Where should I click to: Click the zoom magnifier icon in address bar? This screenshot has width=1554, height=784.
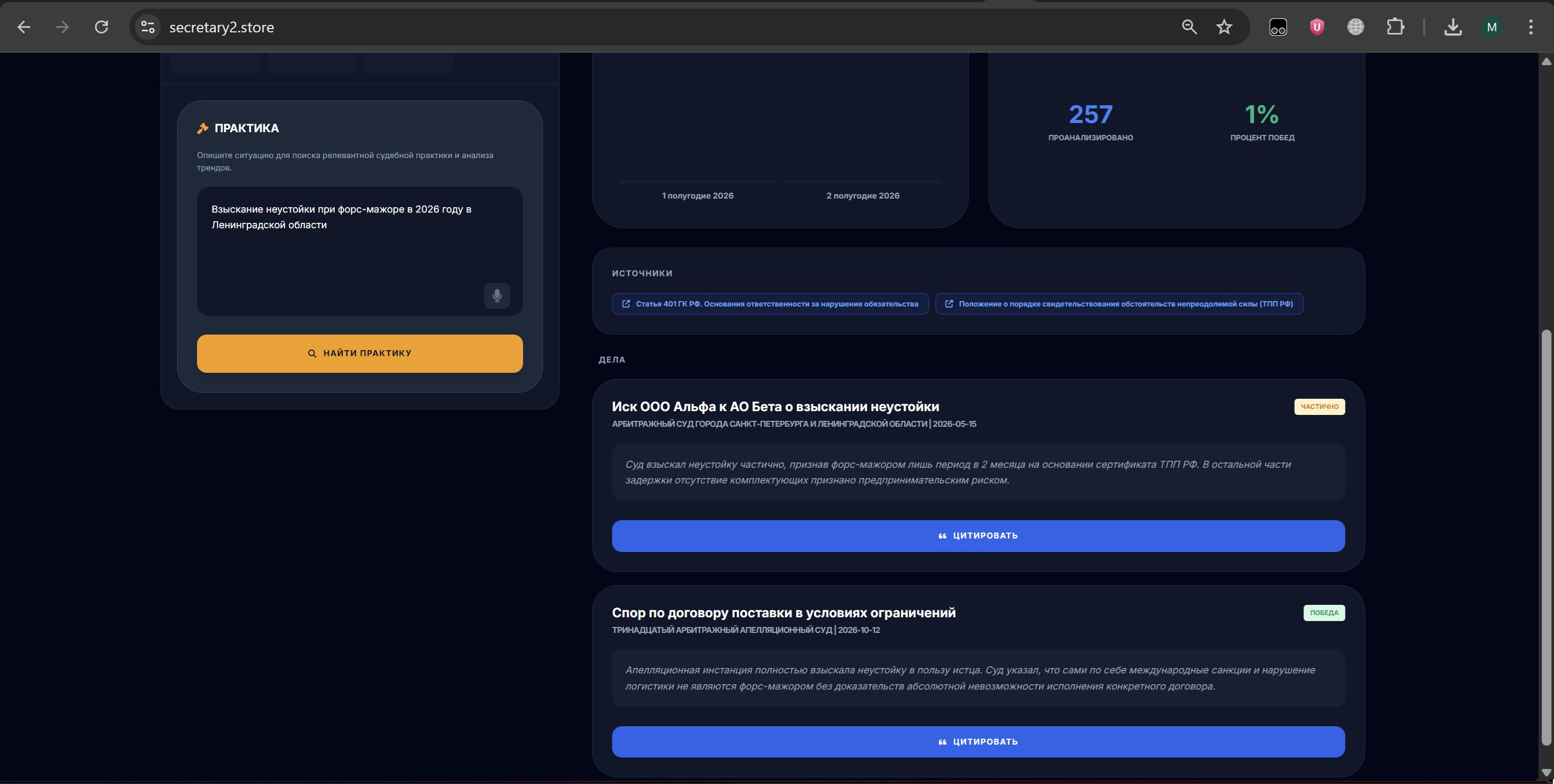pos(1189,27)
